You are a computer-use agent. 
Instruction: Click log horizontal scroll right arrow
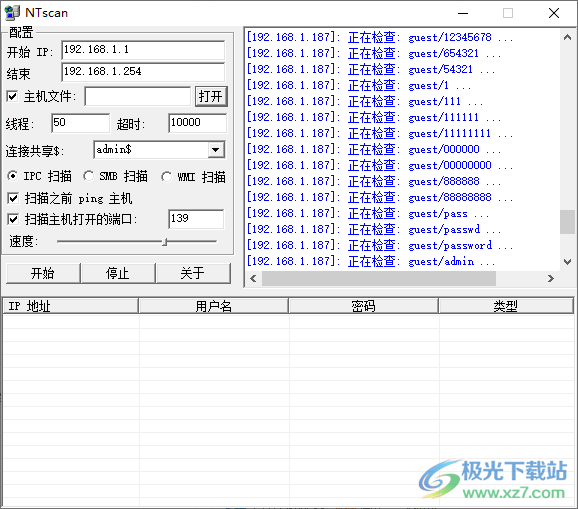(551, 279)
